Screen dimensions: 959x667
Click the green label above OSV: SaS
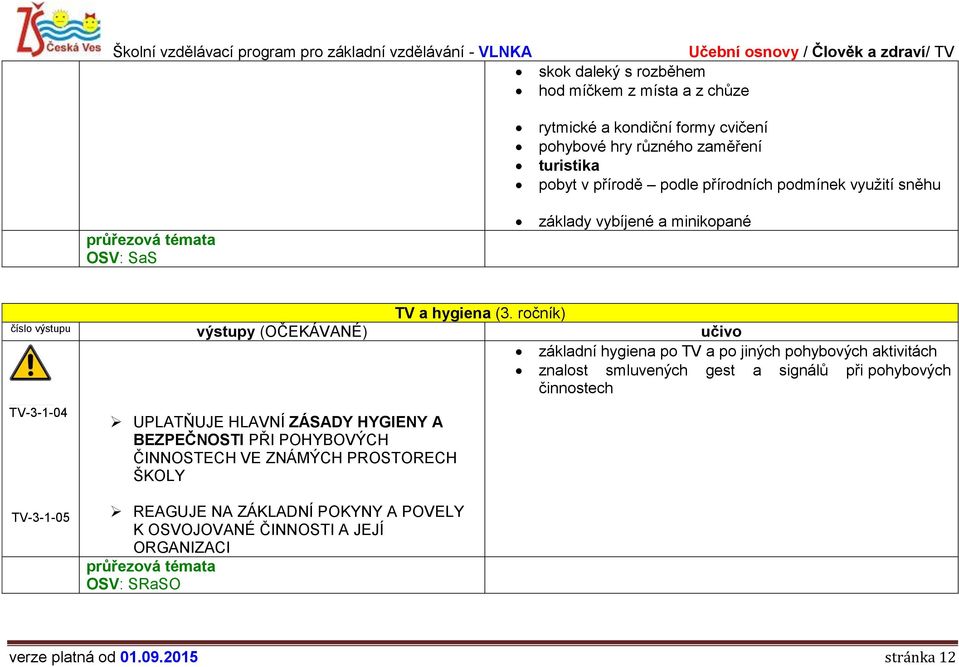(x=150, y=240)
